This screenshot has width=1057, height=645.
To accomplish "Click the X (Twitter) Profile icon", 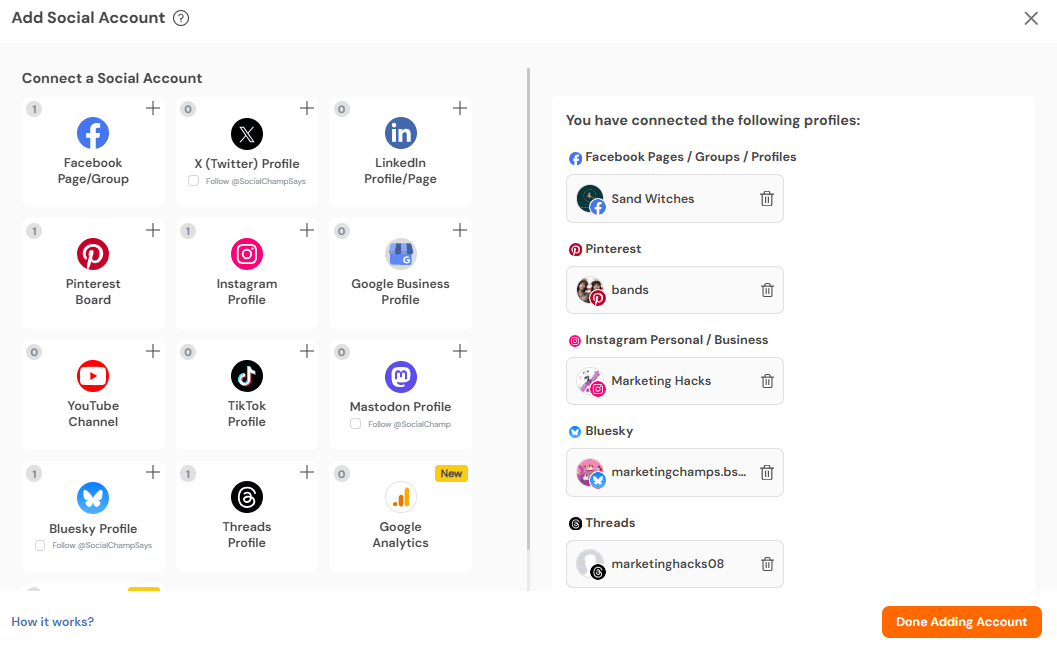I will click(246, 132).
